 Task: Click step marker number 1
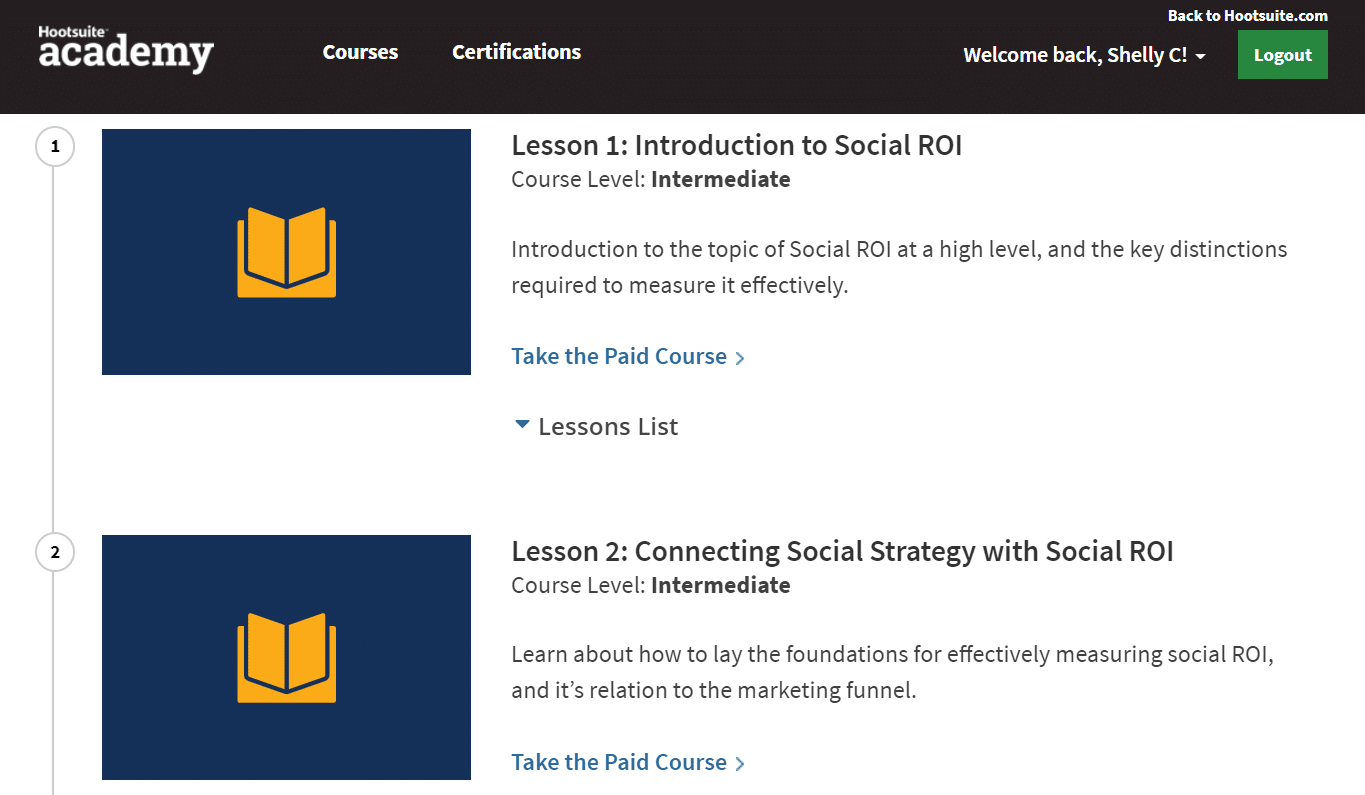point(55,147)
